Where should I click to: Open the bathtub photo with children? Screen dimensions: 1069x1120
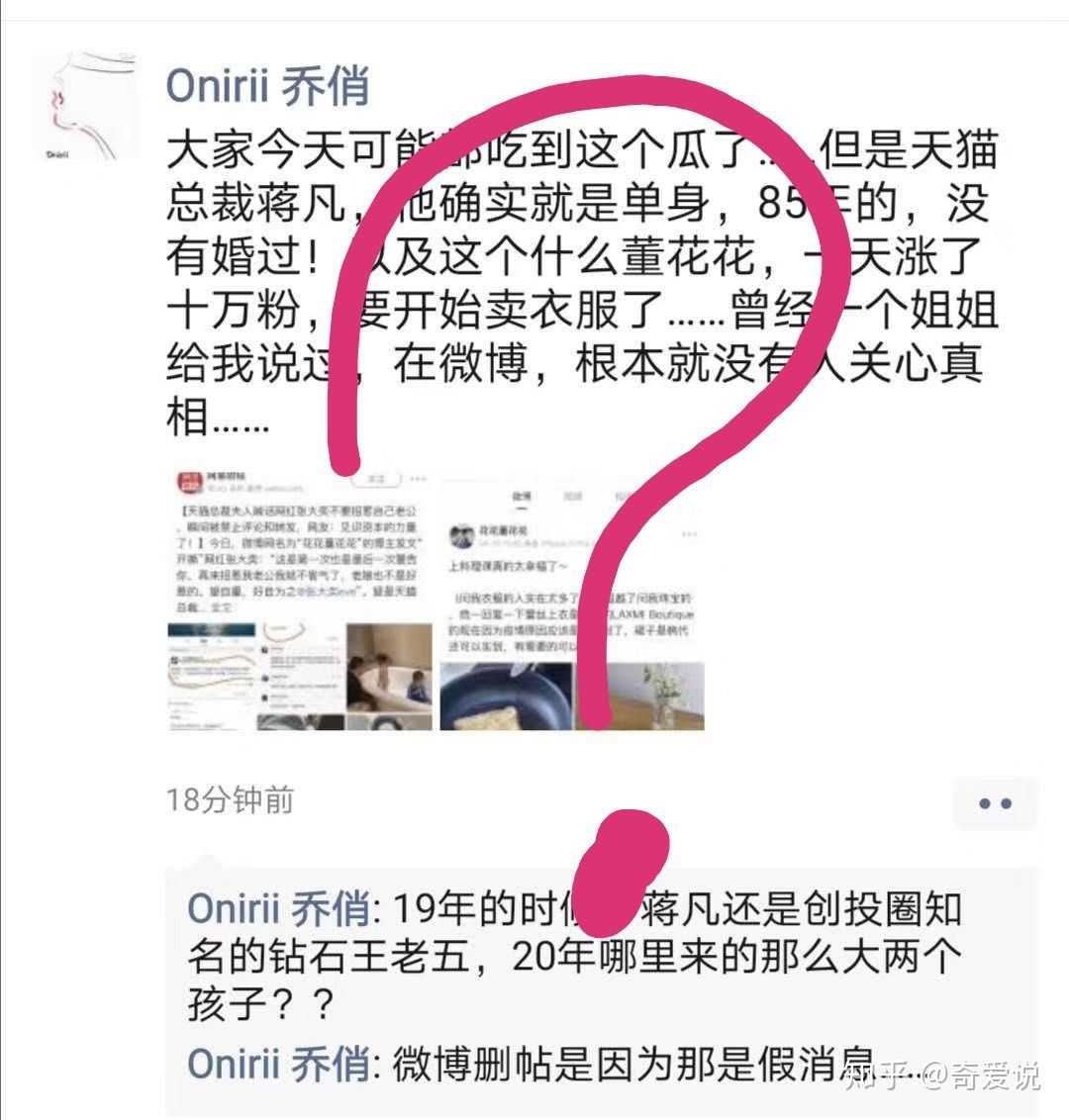click(389, 667)
